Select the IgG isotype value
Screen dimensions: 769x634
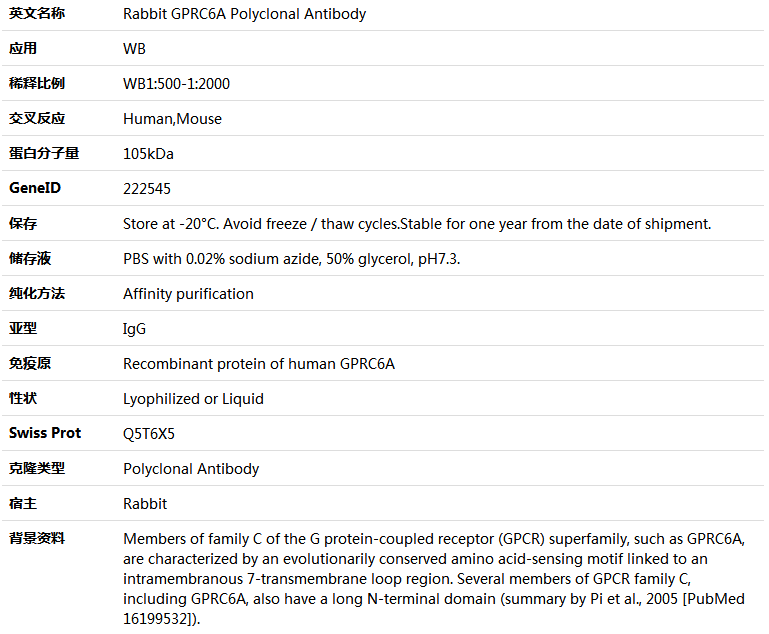tap(134, 329)
